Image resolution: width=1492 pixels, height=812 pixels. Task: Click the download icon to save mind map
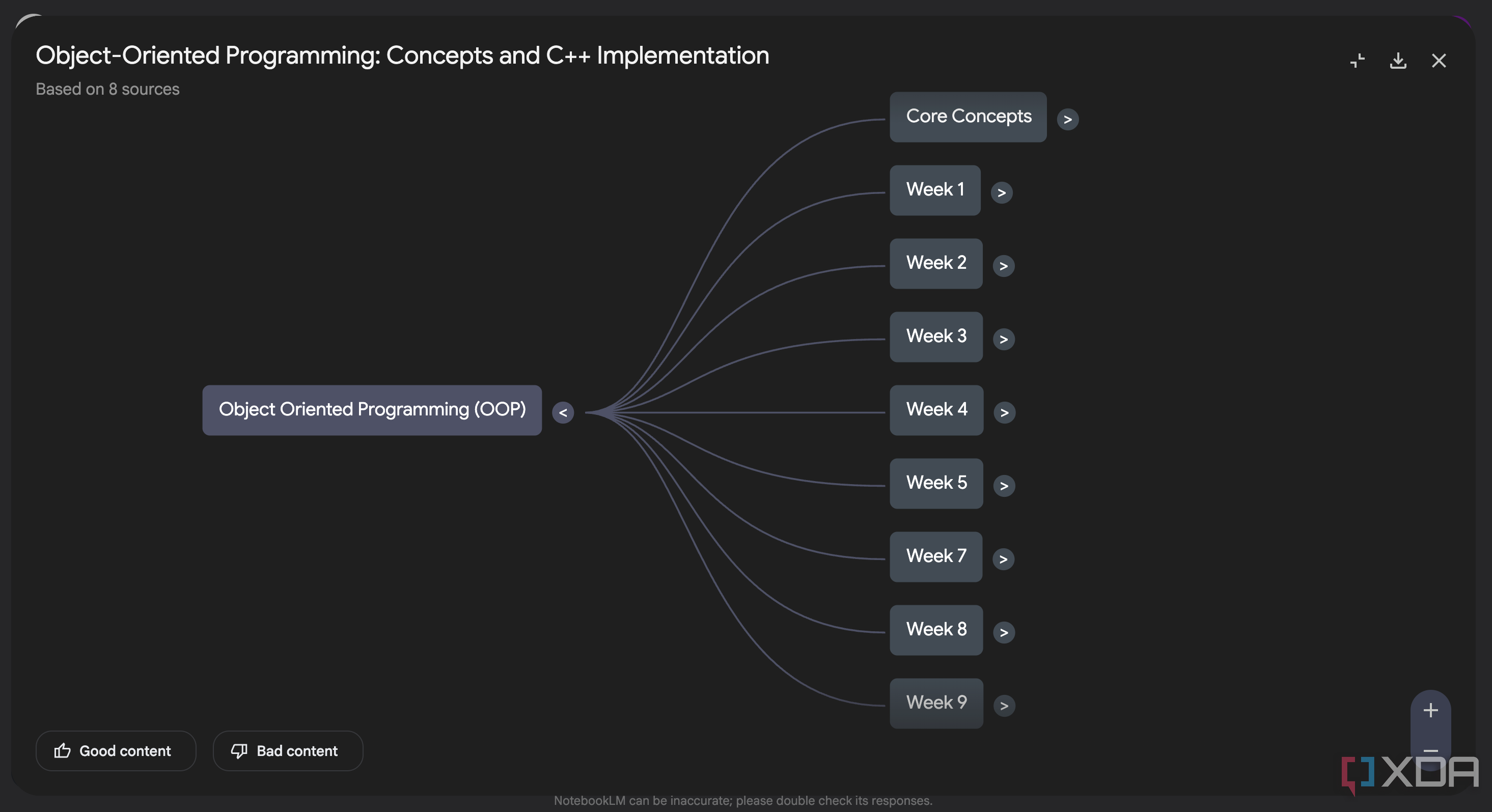(x=1398, y=60)
